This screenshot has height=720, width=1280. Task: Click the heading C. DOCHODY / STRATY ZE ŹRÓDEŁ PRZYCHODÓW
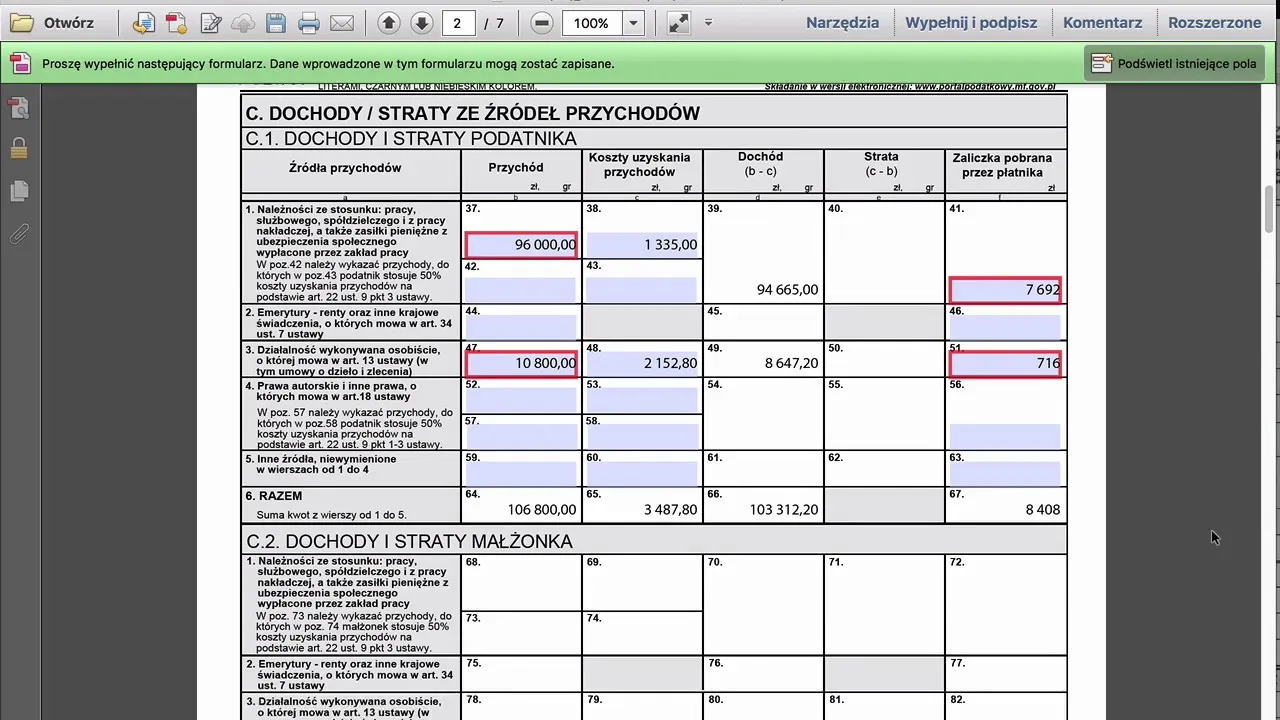(472, 113)
